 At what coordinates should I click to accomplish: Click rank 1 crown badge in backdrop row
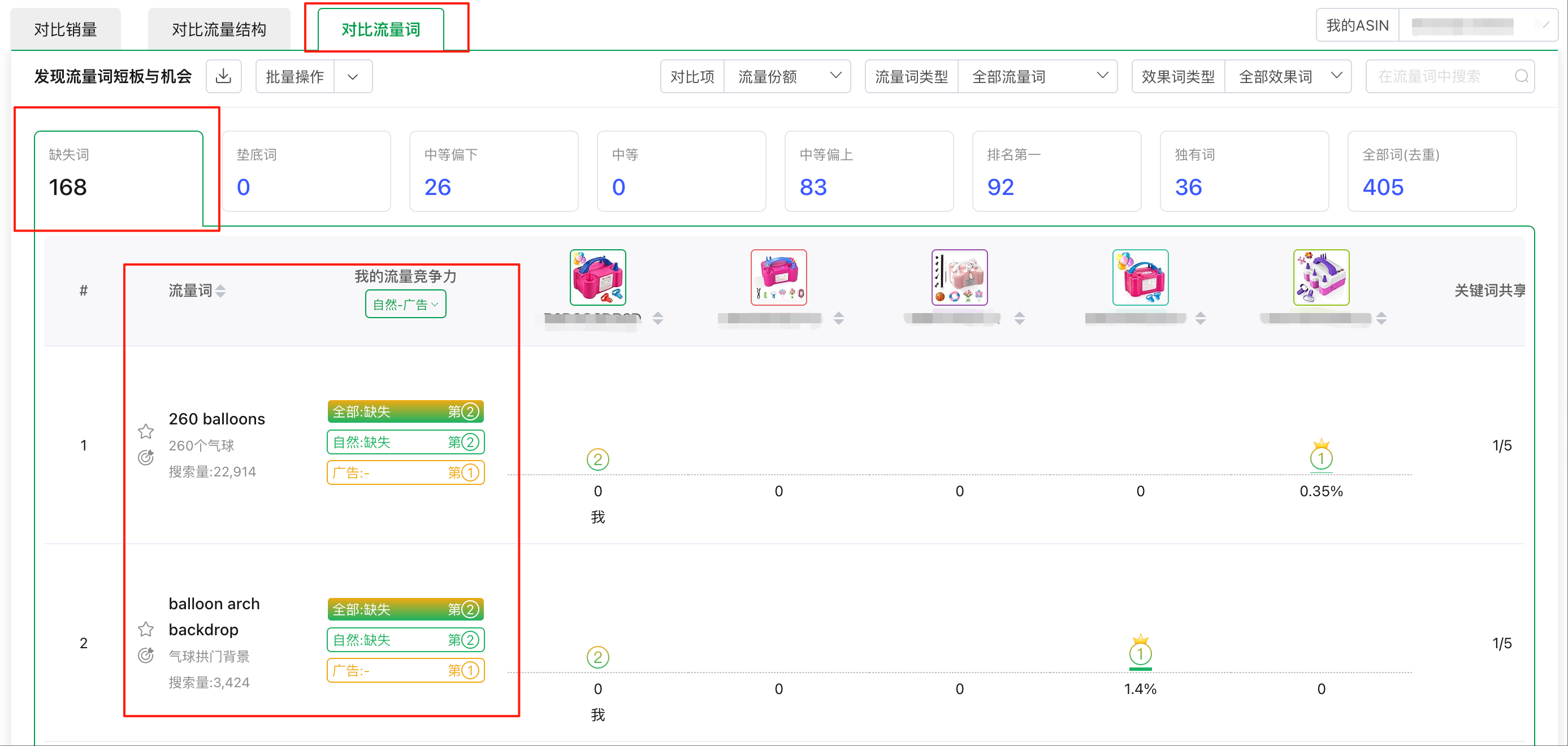point(1140,651)
